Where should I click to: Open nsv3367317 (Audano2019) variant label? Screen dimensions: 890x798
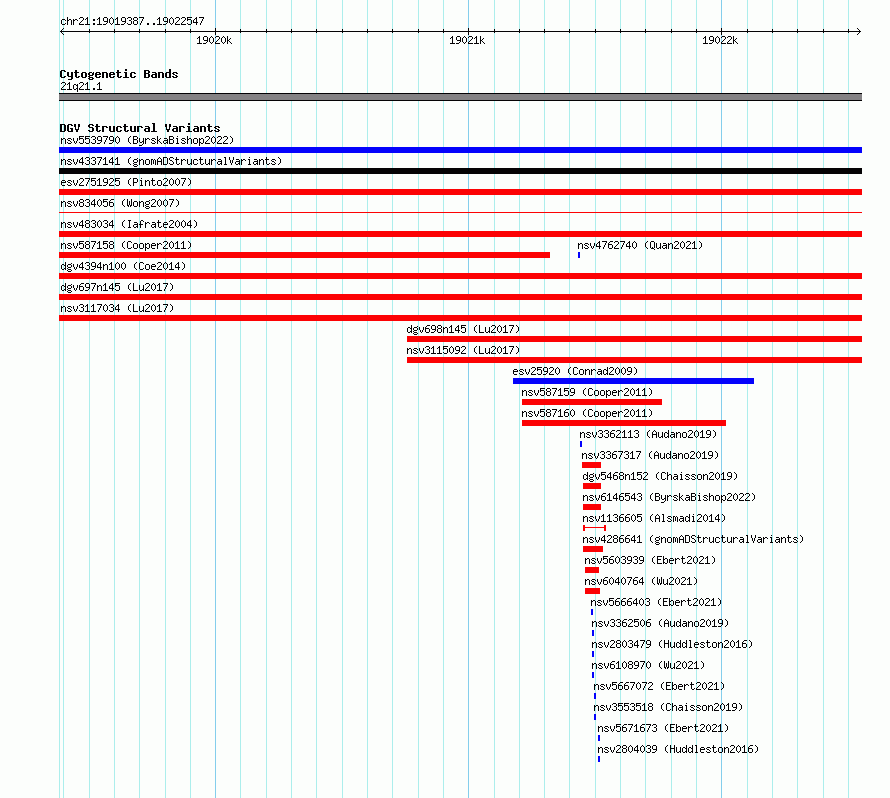(650, 455)
